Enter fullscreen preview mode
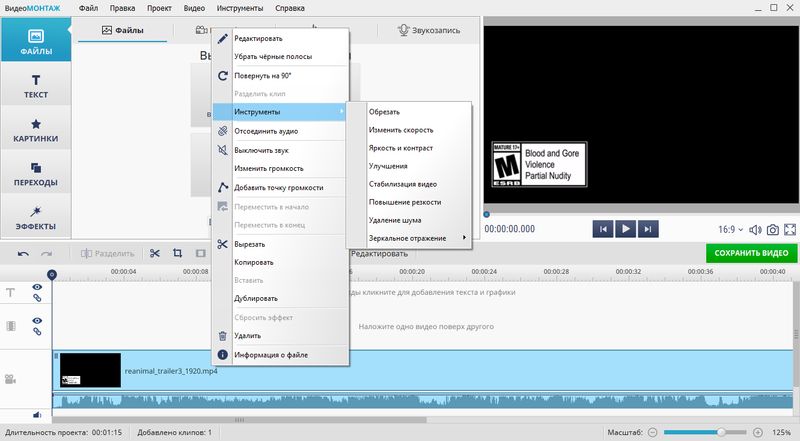800x441 pixels. tap(790, 229)
